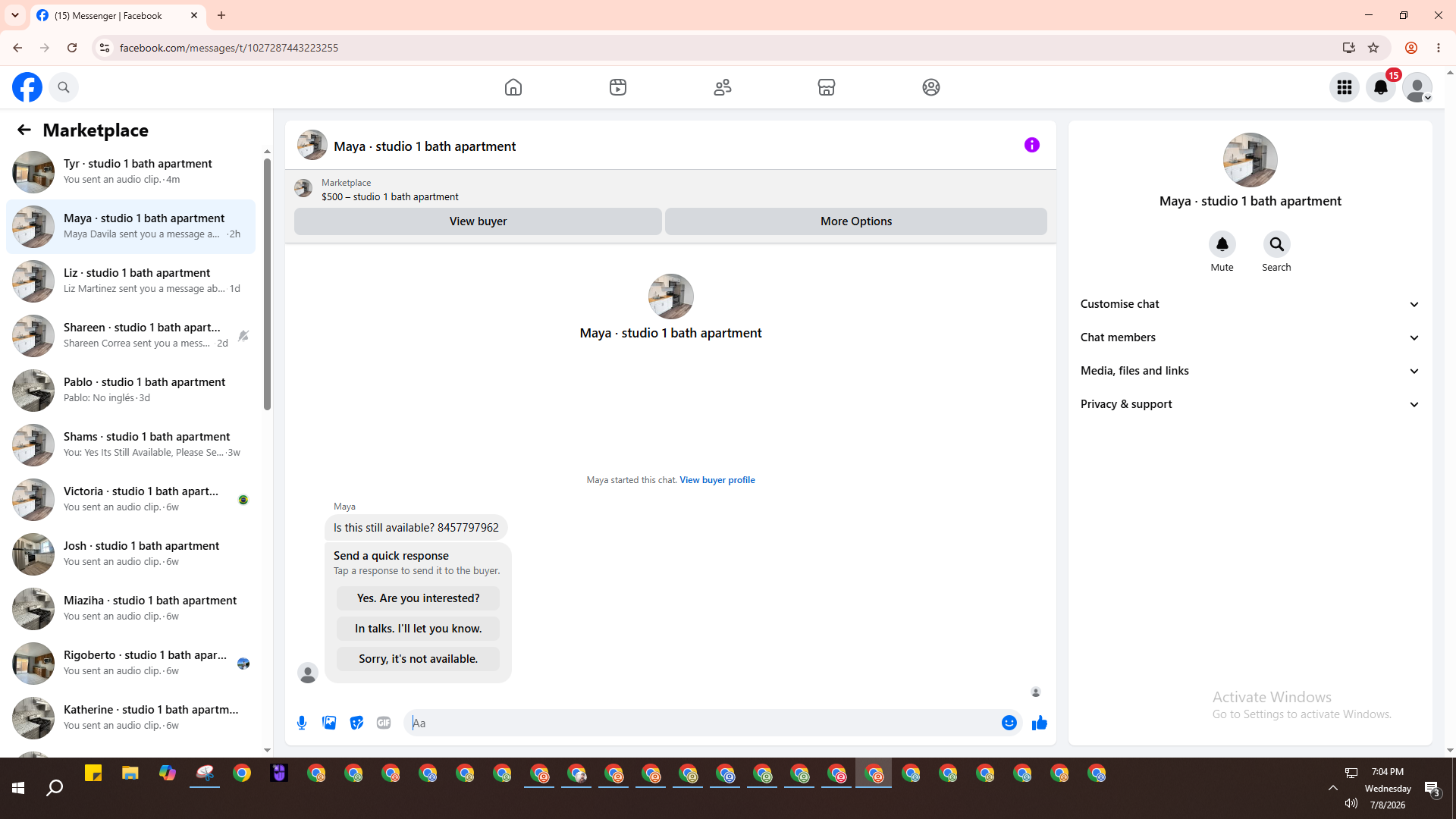Click the browser address bar URL
Viewport: 1456px width, 819px height.
(229, 48)
